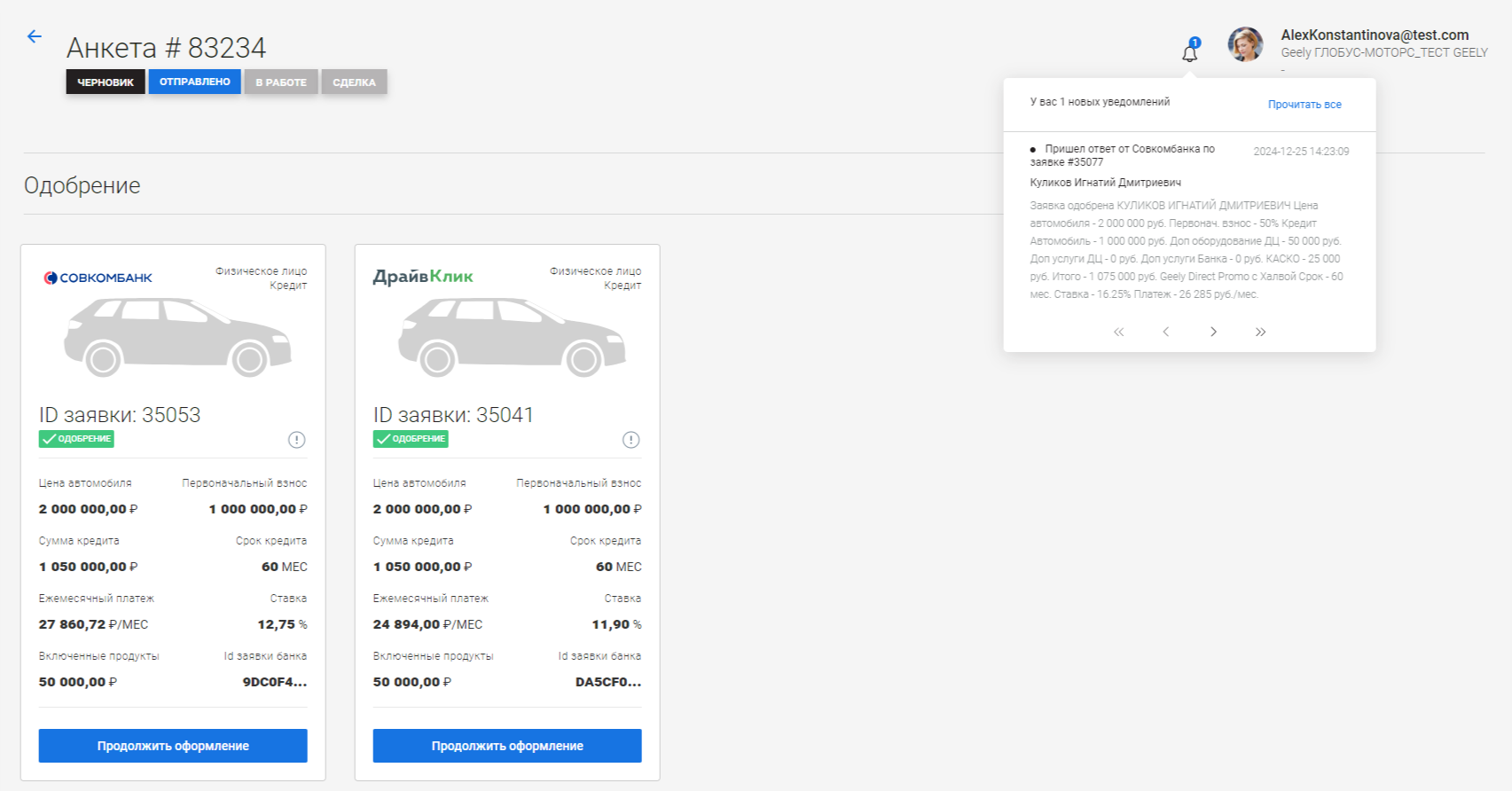Select the ЧЕРНОВИК status tab
The image size is (1512, 791).
click(106, 82)
